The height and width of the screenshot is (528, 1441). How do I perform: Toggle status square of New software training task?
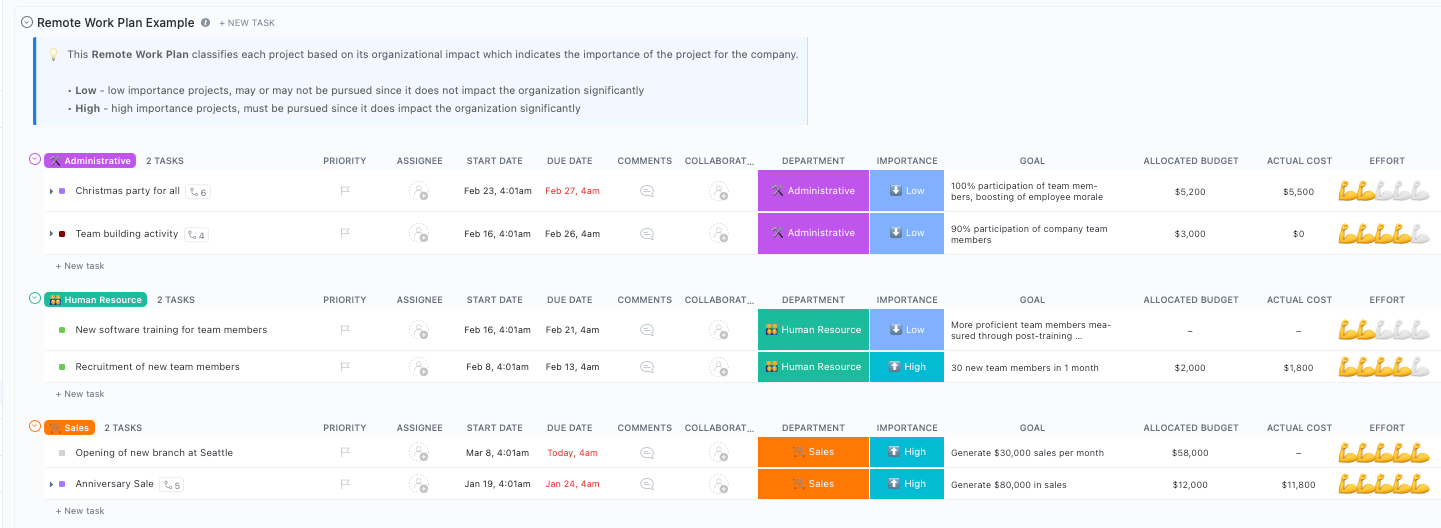point(62,330)
